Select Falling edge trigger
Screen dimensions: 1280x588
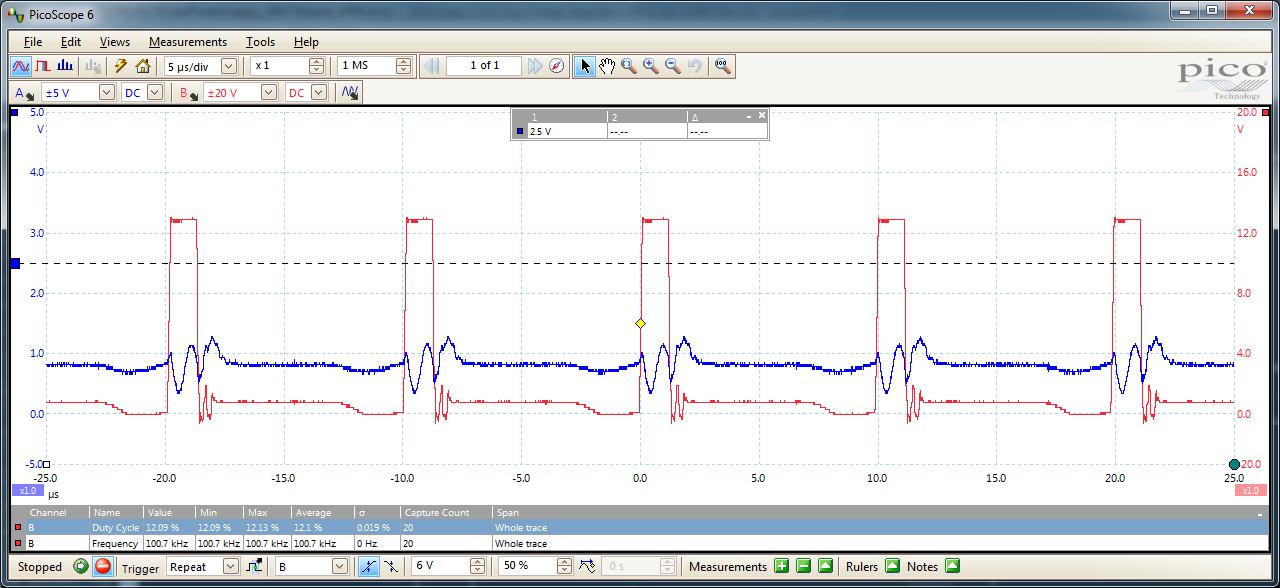click(390, 566)
